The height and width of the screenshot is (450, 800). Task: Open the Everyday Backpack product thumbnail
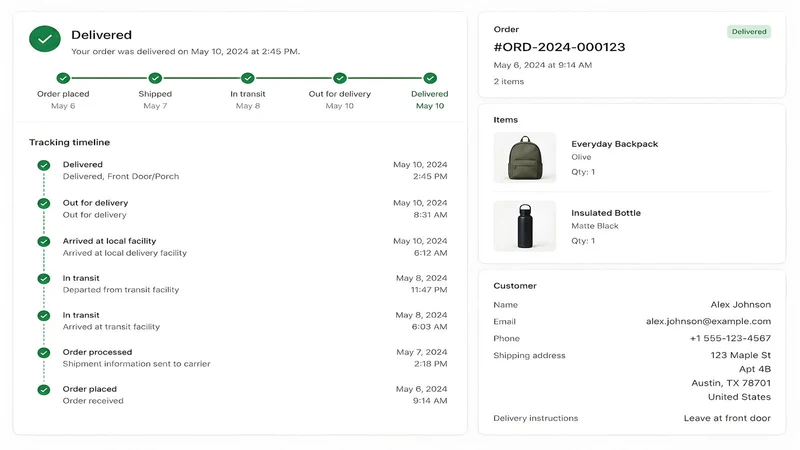524,158
